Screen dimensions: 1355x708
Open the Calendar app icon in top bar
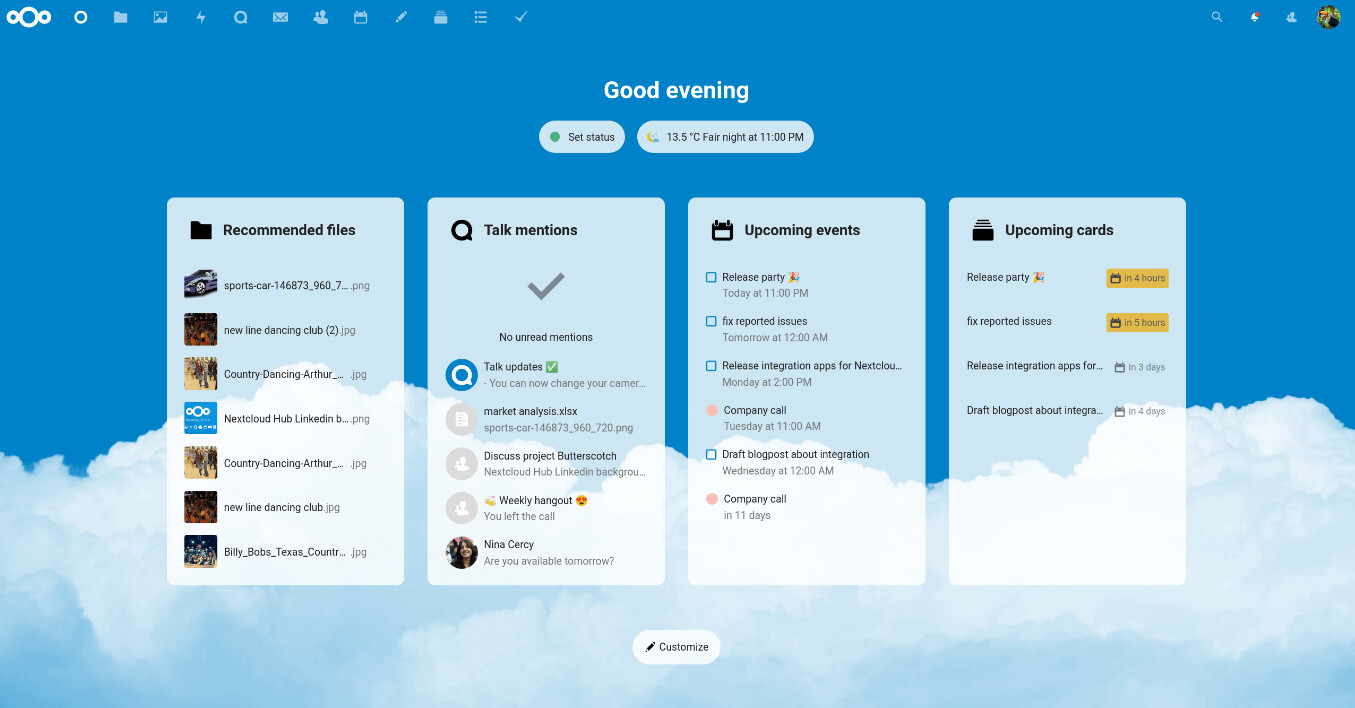360,17
